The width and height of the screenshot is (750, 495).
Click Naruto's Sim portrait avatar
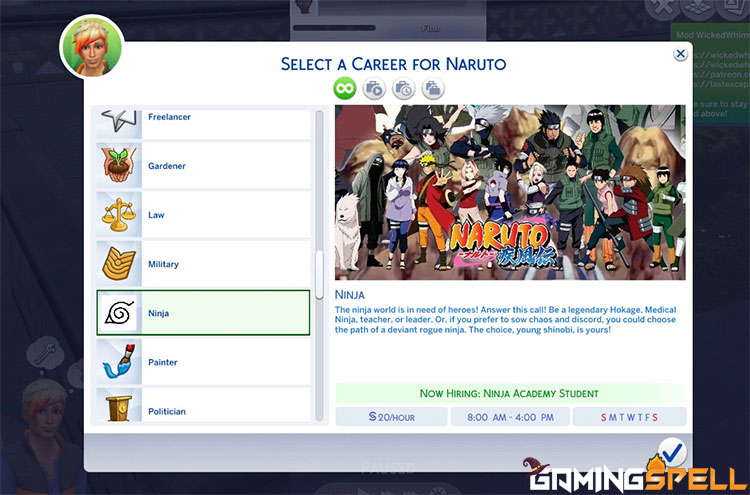(x=92, y=47)
